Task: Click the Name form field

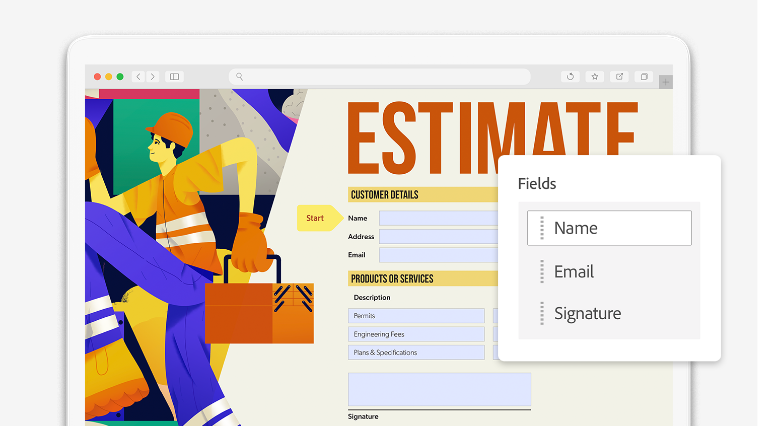Action: point(437,218)
